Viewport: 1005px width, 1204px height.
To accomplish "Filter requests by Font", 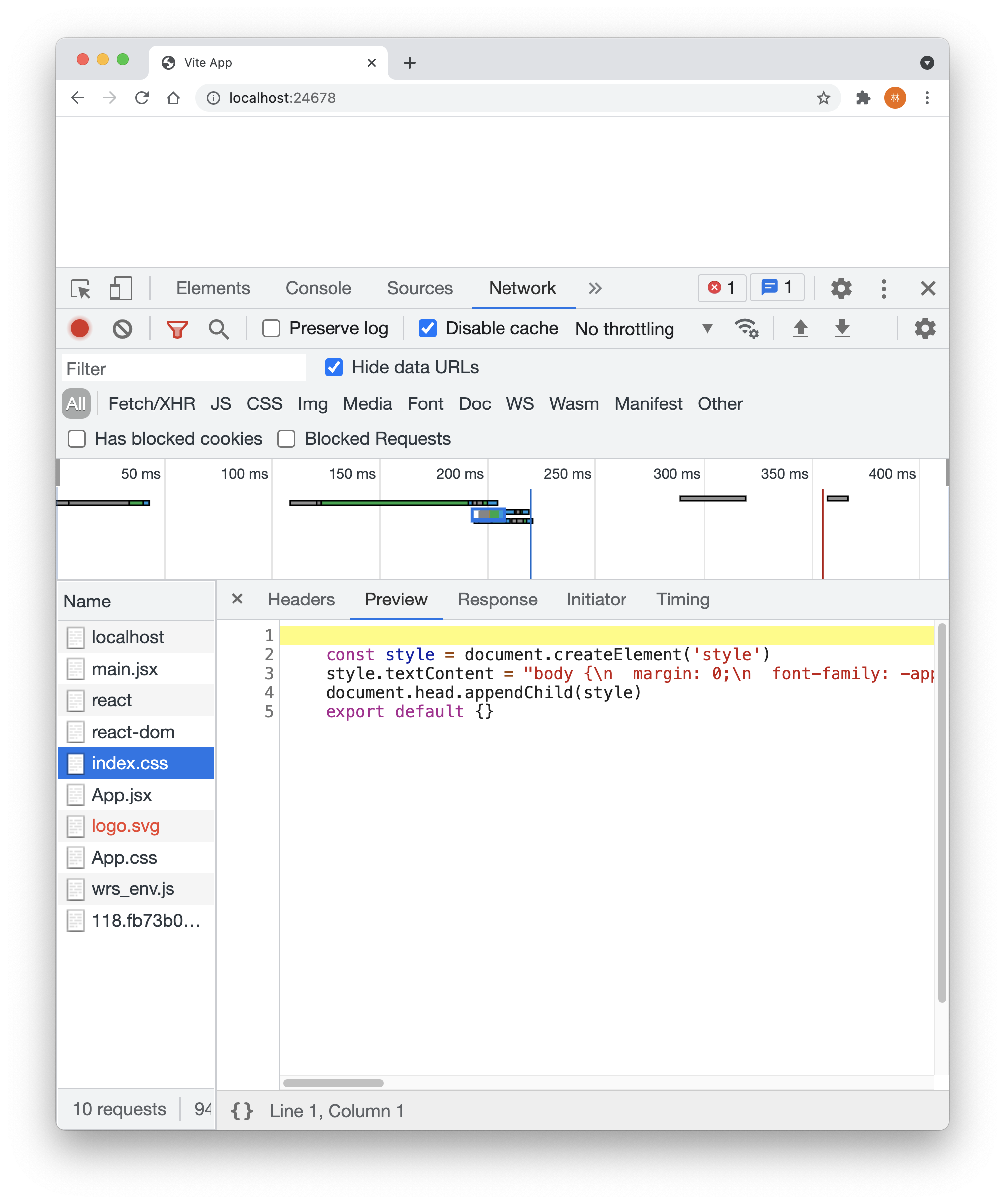I will [426, 403].
